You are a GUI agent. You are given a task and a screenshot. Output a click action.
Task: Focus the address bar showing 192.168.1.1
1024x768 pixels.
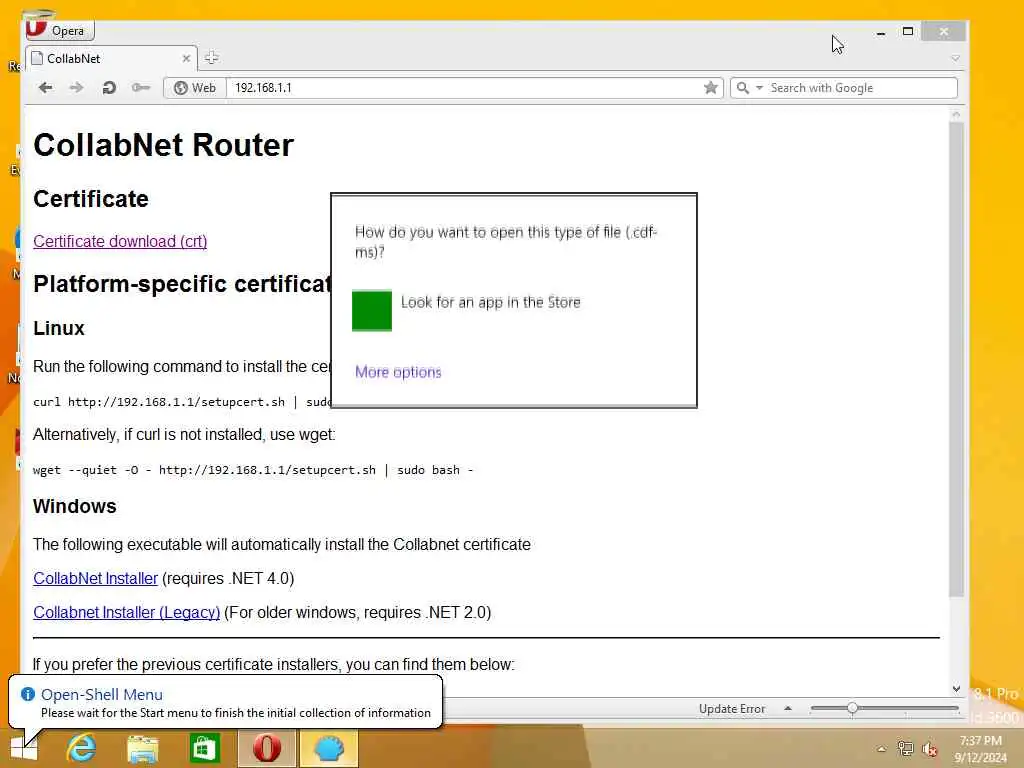click(x=464, y=88)
